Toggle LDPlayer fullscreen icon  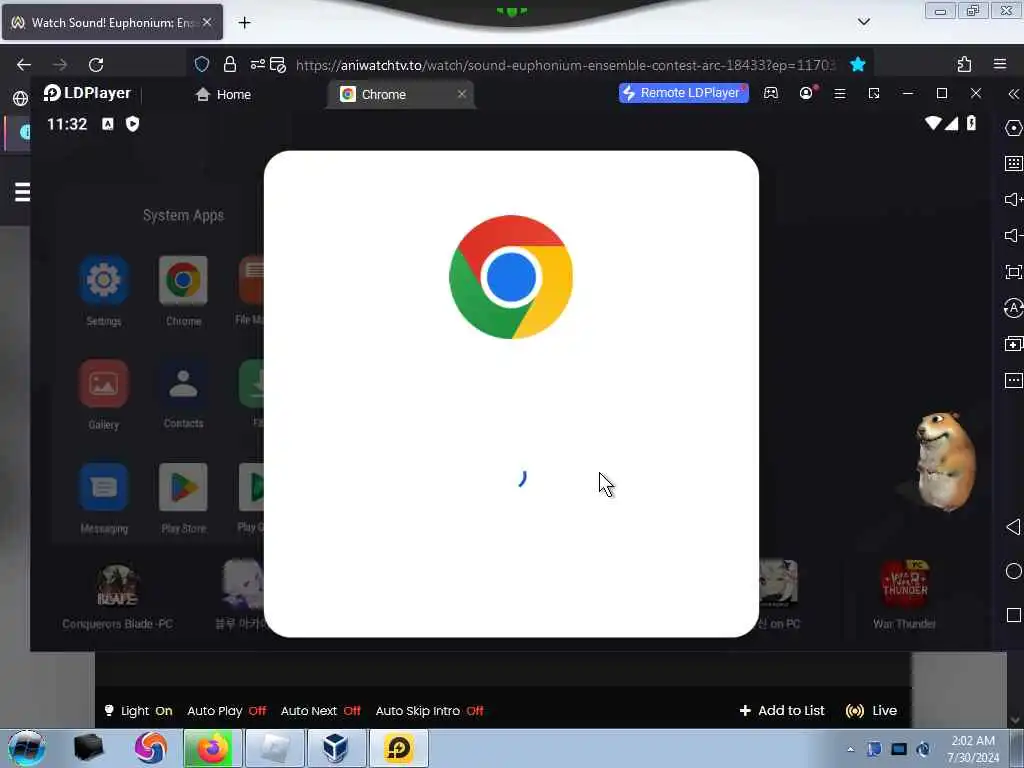coord(1013,272)
